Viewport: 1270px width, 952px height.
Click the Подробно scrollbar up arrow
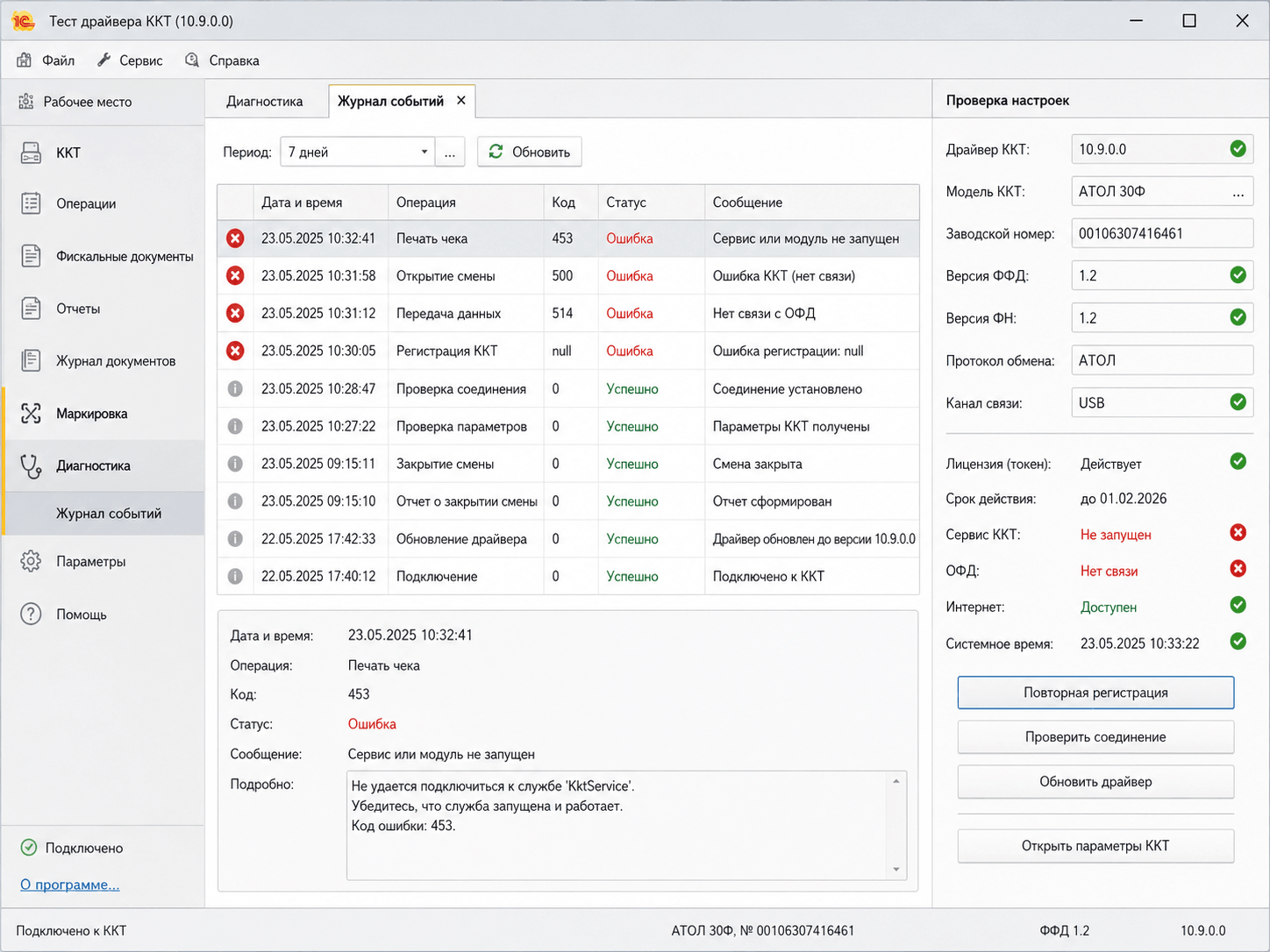[896, 781]
